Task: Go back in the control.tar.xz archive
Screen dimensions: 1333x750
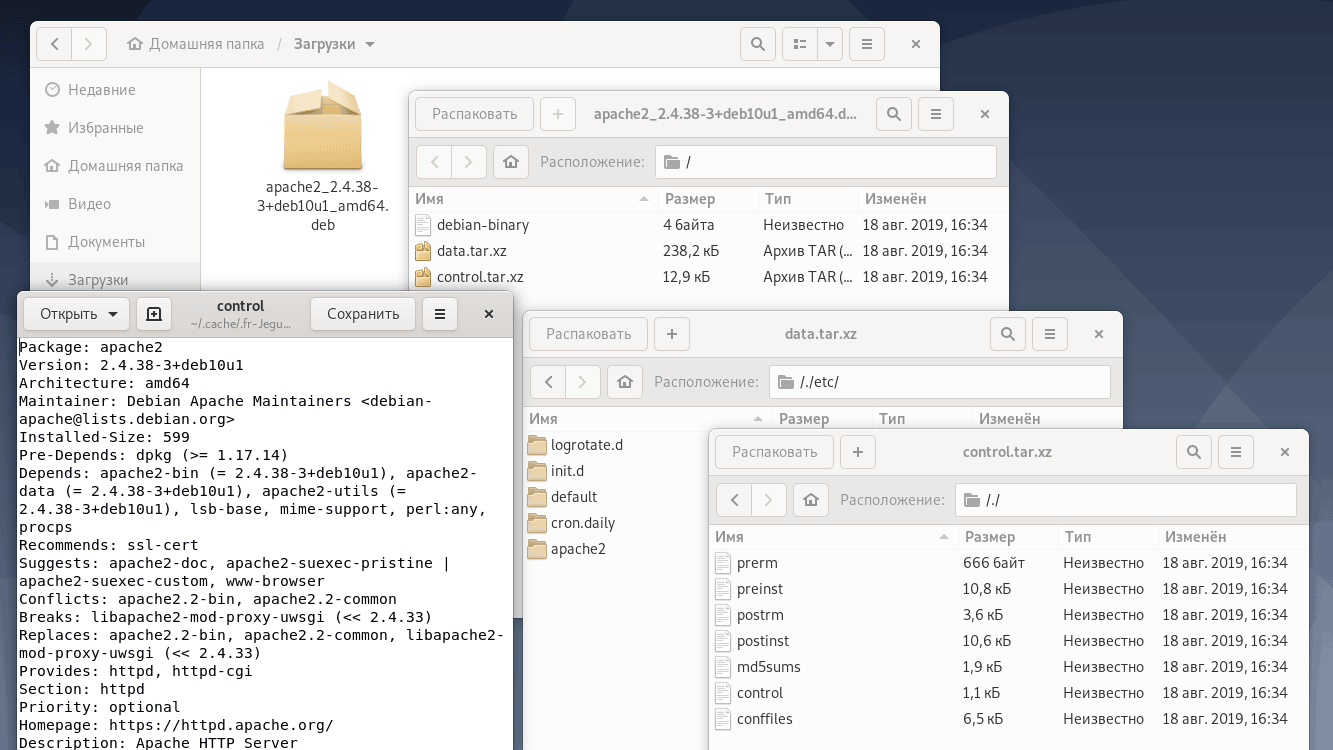Action: pos(735,500)
